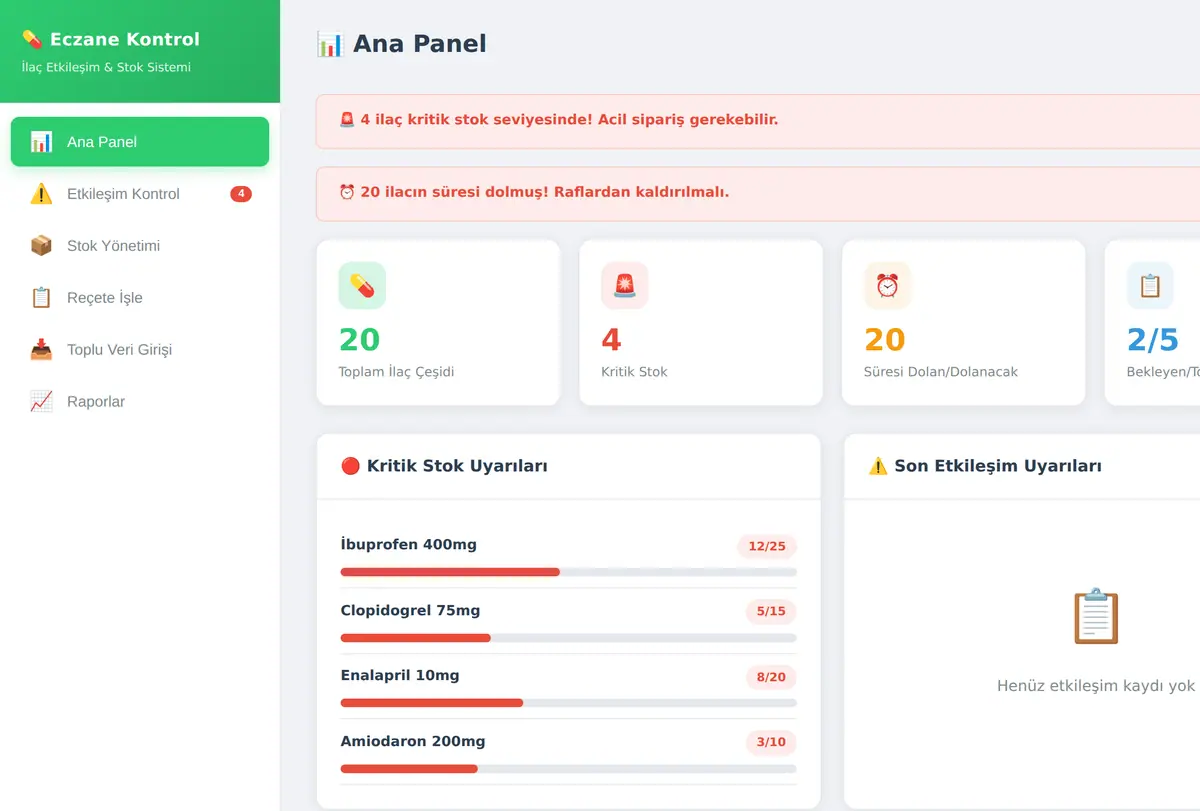Click the İbuprofen 400mg drug name

point(409,545)
